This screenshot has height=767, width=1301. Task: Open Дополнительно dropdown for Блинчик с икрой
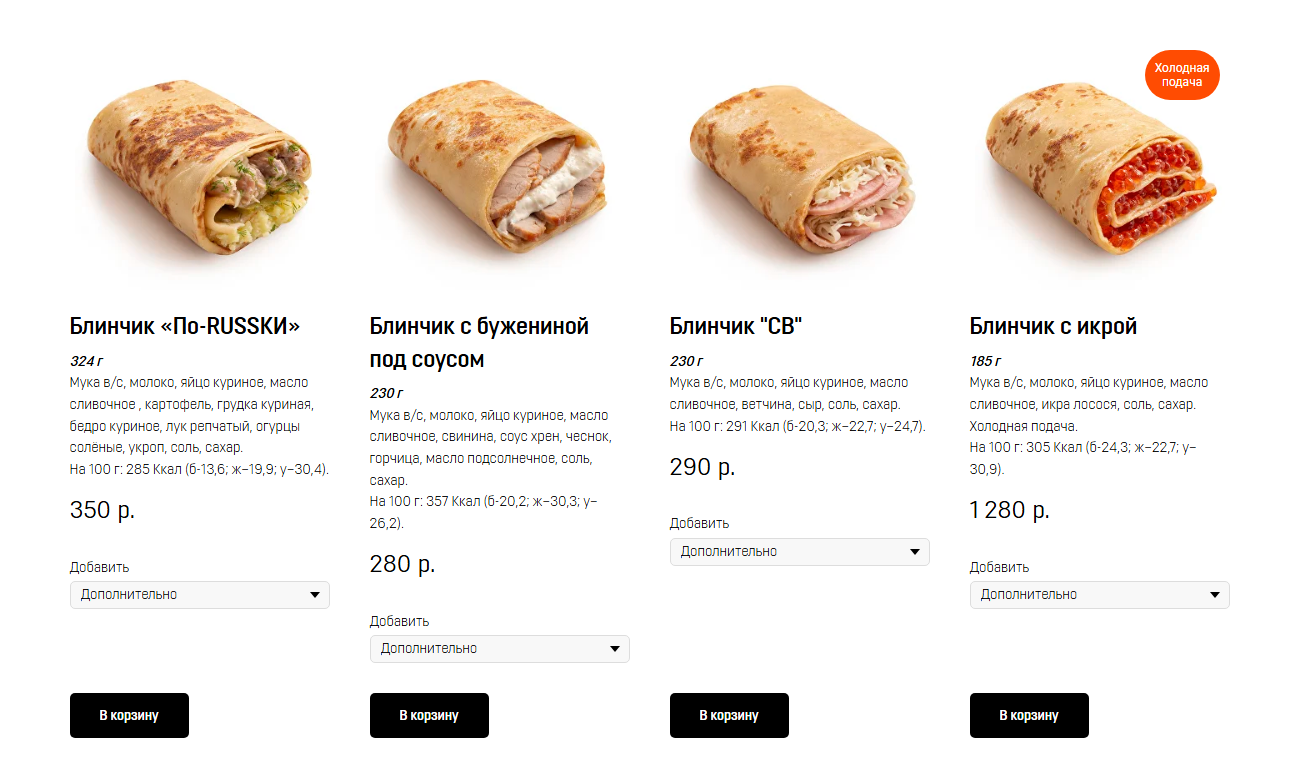[x=1099, y=595]
